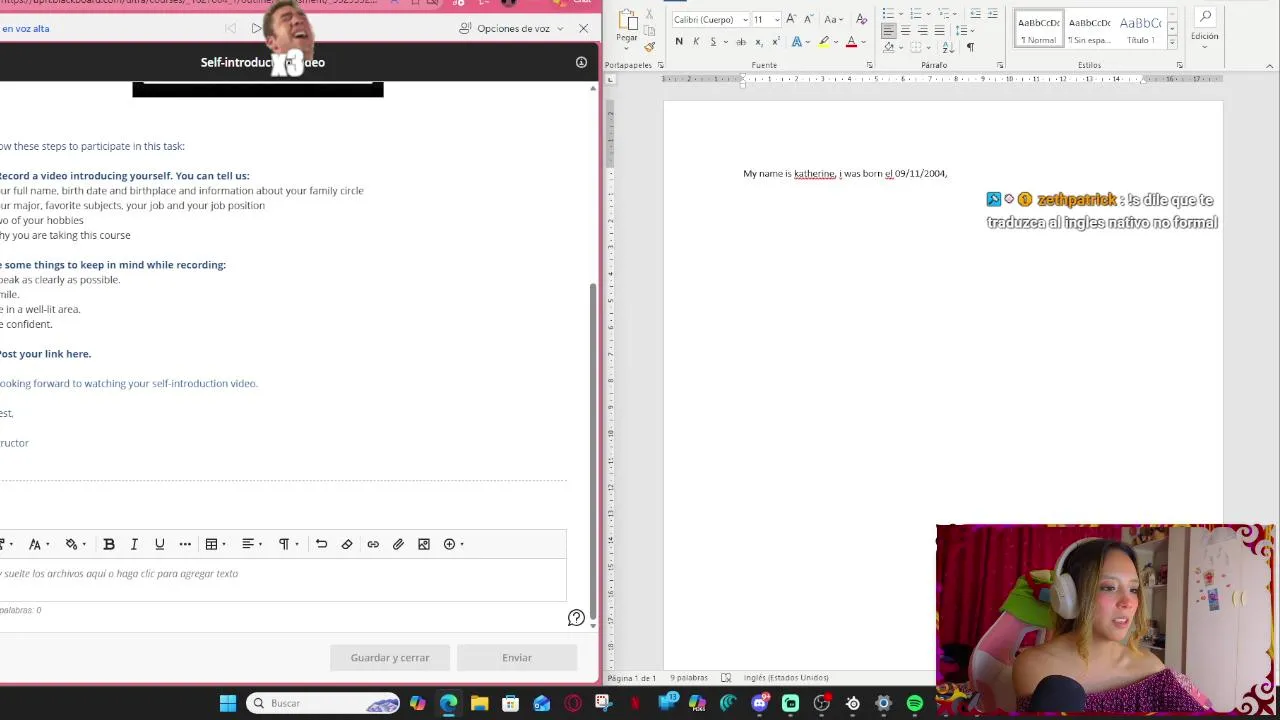Screen dimensions: 1280x720
Task: Click the Inglés (Estados Unidos) status item
Action: pyautogui.click(x=786, y=678)
